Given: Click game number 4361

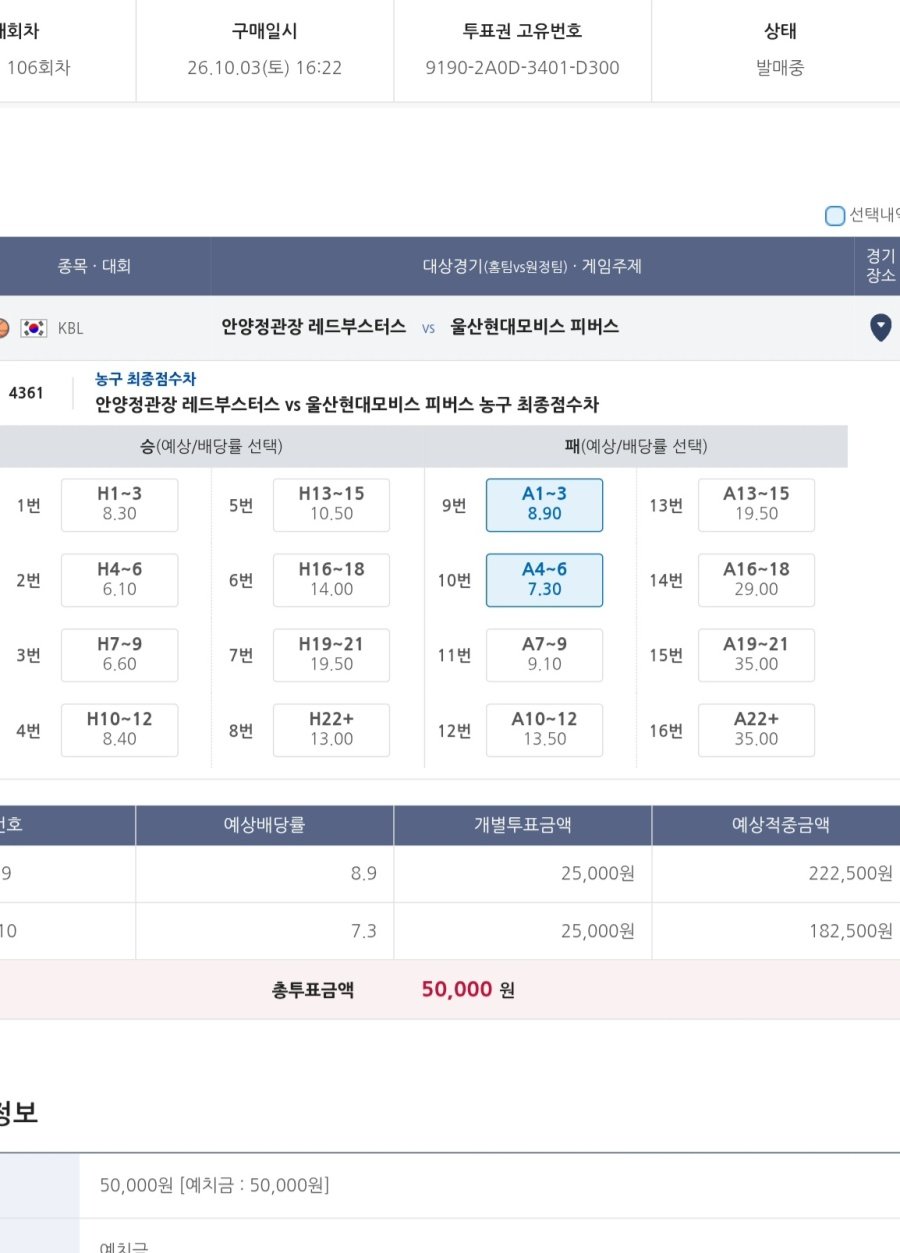Looking at the screenshot, I should pos(26,393).
